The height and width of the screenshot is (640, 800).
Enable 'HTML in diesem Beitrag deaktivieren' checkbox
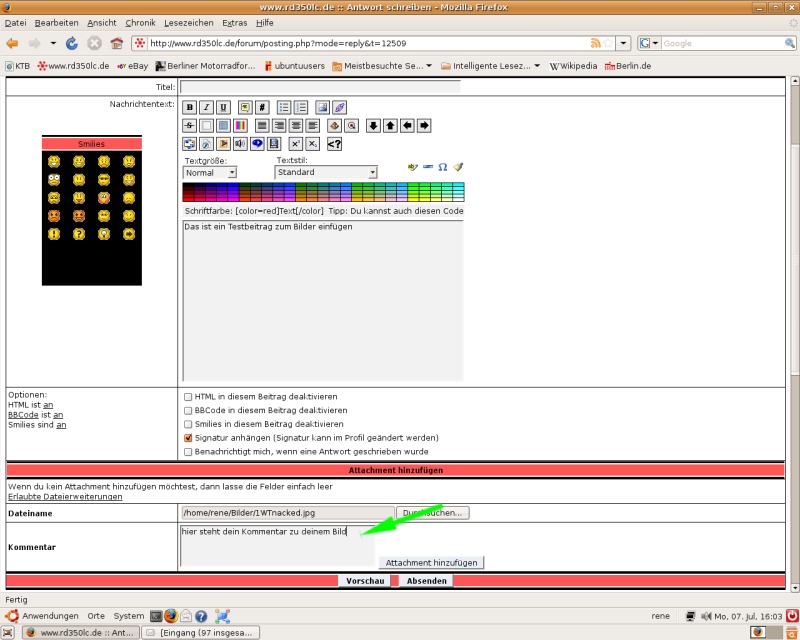coord(188,397)
